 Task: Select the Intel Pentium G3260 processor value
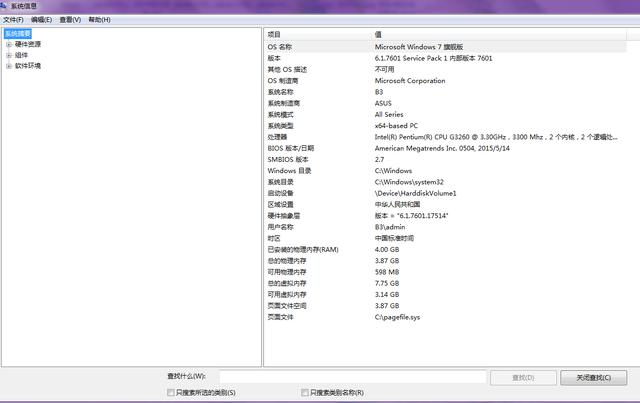click(496, 137)
